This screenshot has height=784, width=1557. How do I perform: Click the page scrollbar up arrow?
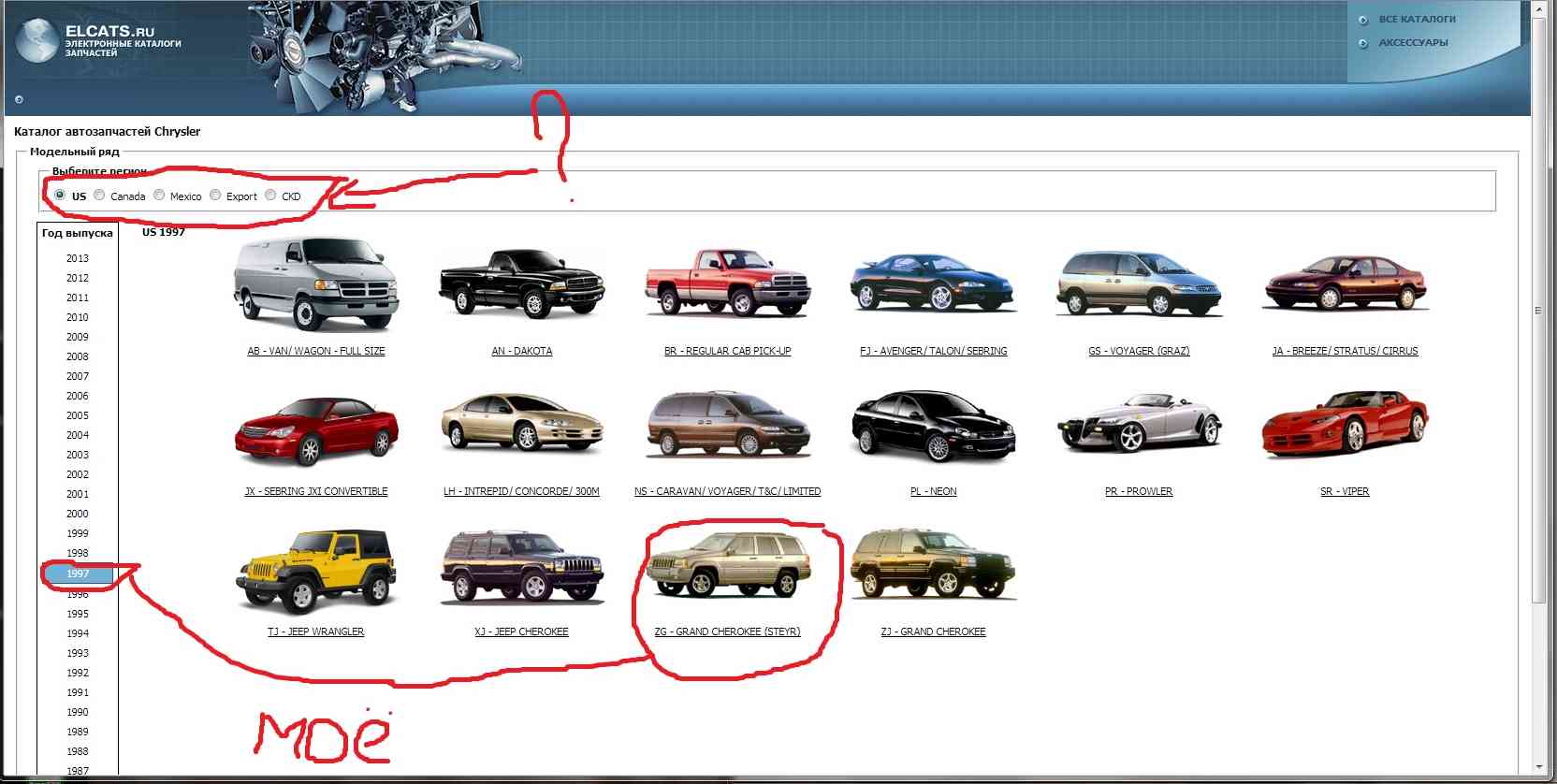click(1540, 7)
